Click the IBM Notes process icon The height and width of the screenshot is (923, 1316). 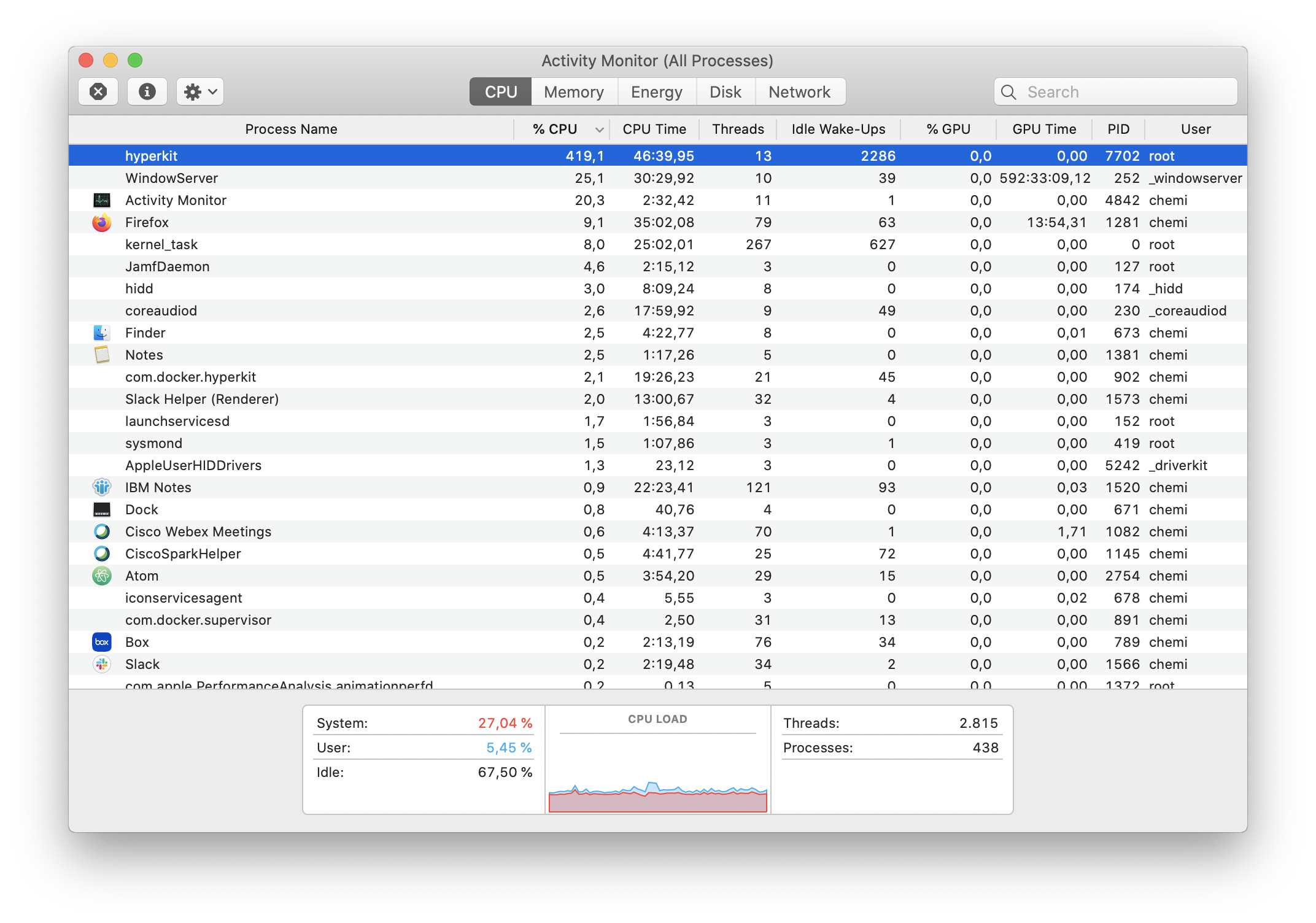[x=102, y=487]
